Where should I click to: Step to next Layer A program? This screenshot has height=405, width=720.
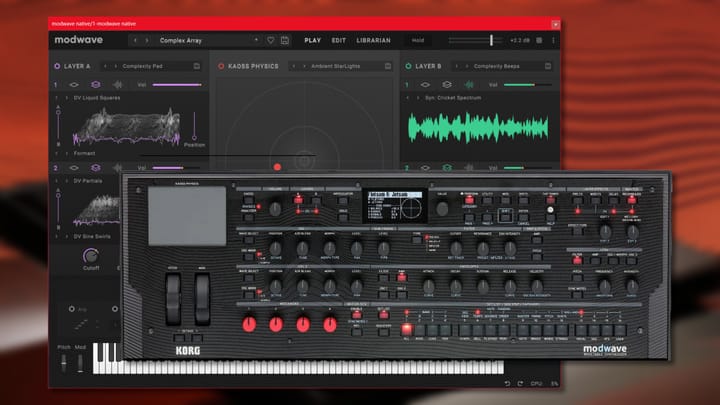point(115,66)
